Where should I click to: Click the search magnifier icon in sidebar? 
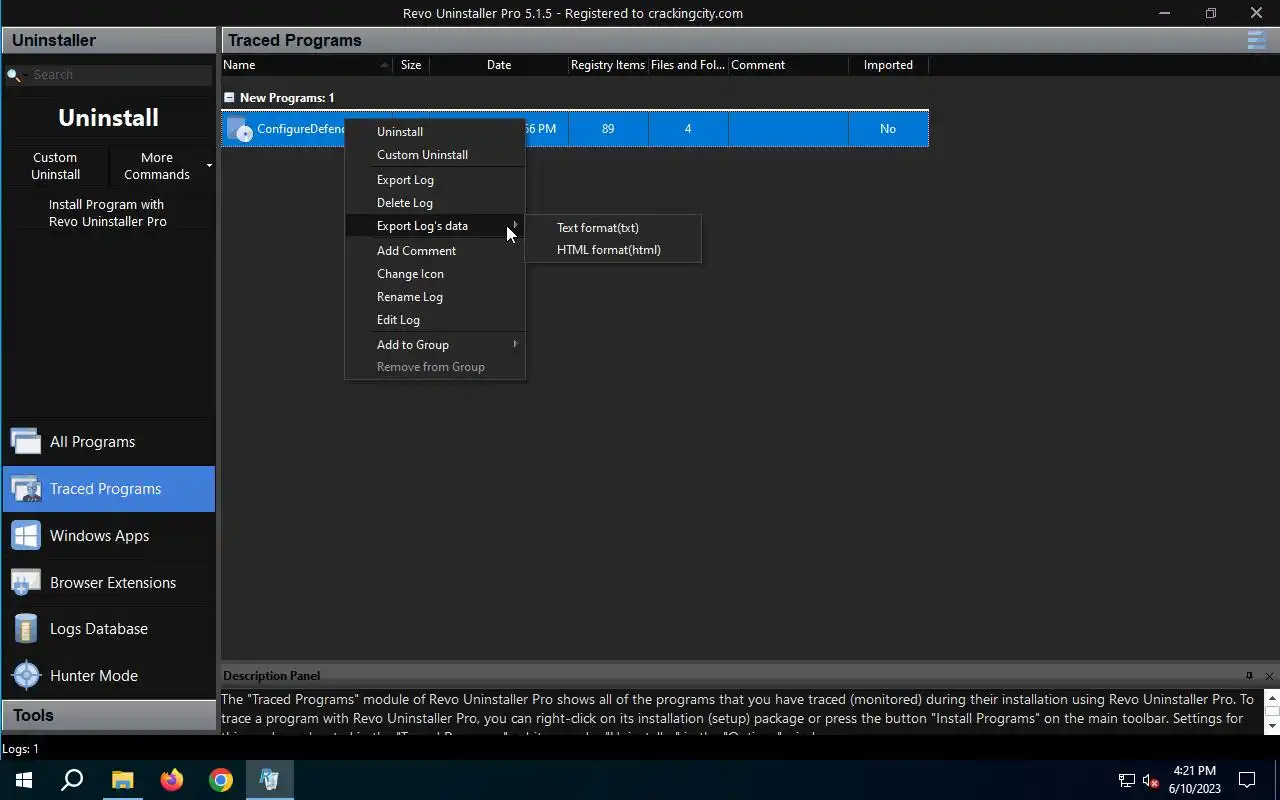14,75
